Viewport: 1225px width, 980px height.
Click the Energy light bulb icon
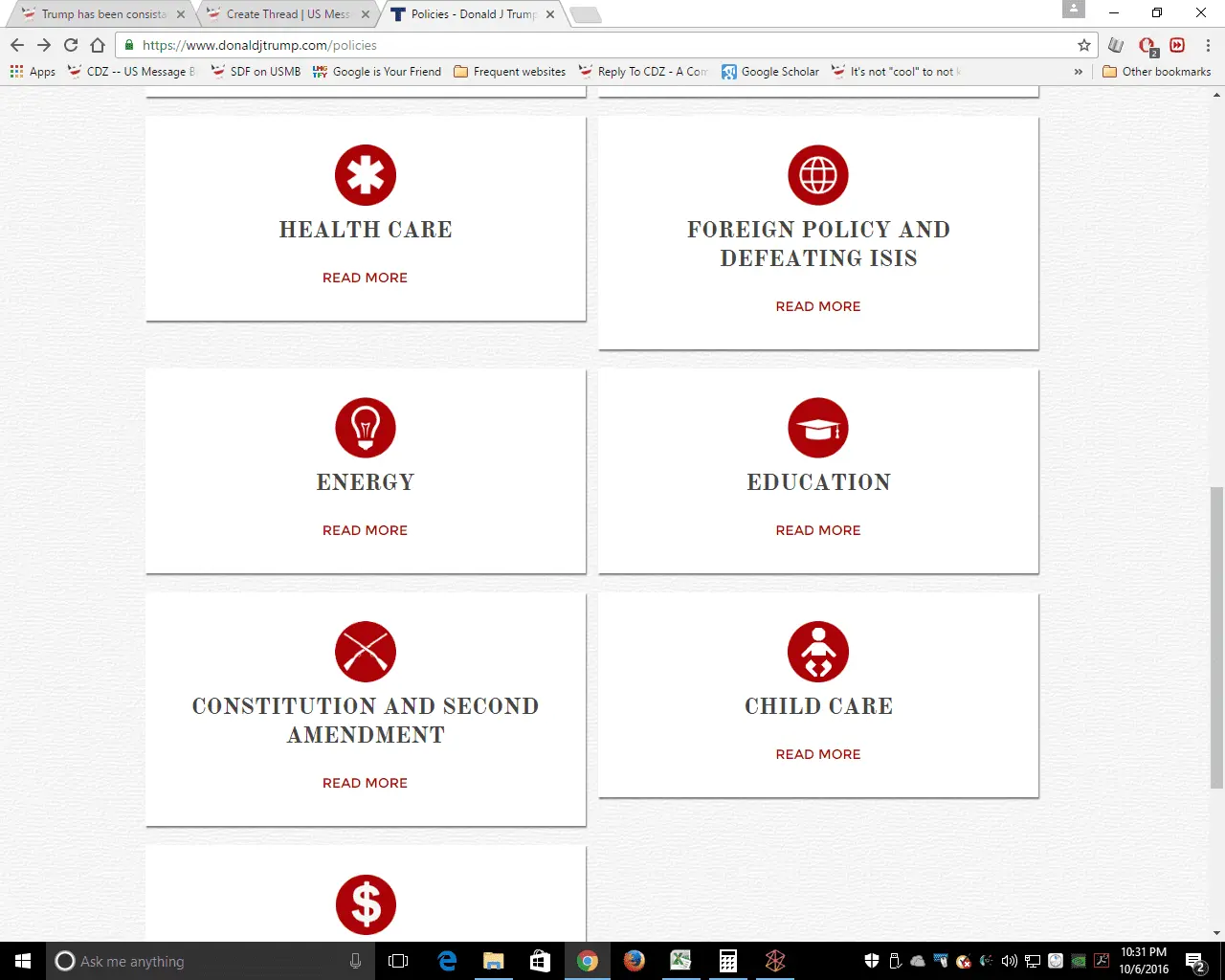tap(366, 428)
